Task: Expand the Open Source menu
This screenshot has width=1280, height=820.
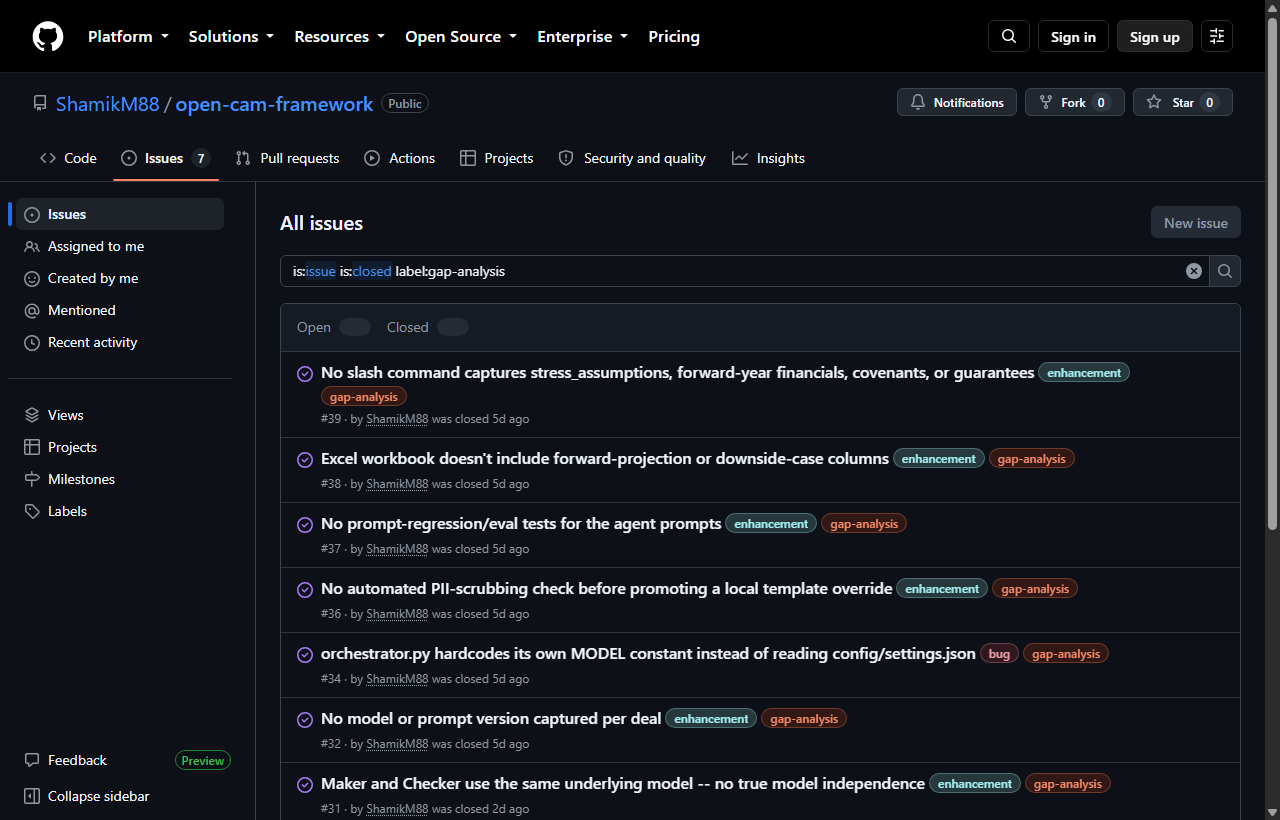Action: 461,37
